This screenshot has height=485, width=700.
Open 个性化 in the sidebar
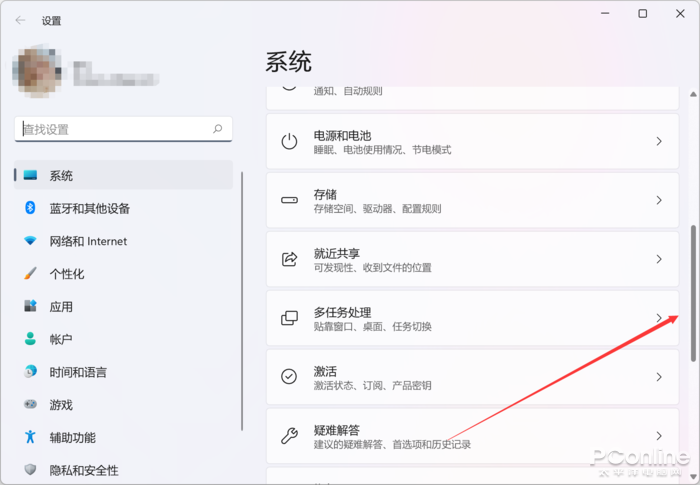pos(123,274)
